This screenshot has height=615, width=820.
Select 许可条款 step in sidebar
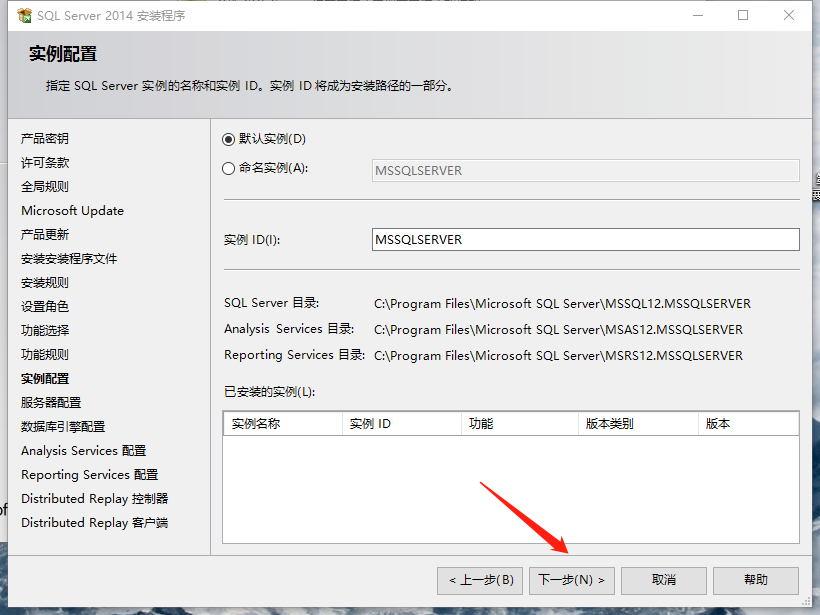pyautogui.click(x=45, y=163)
